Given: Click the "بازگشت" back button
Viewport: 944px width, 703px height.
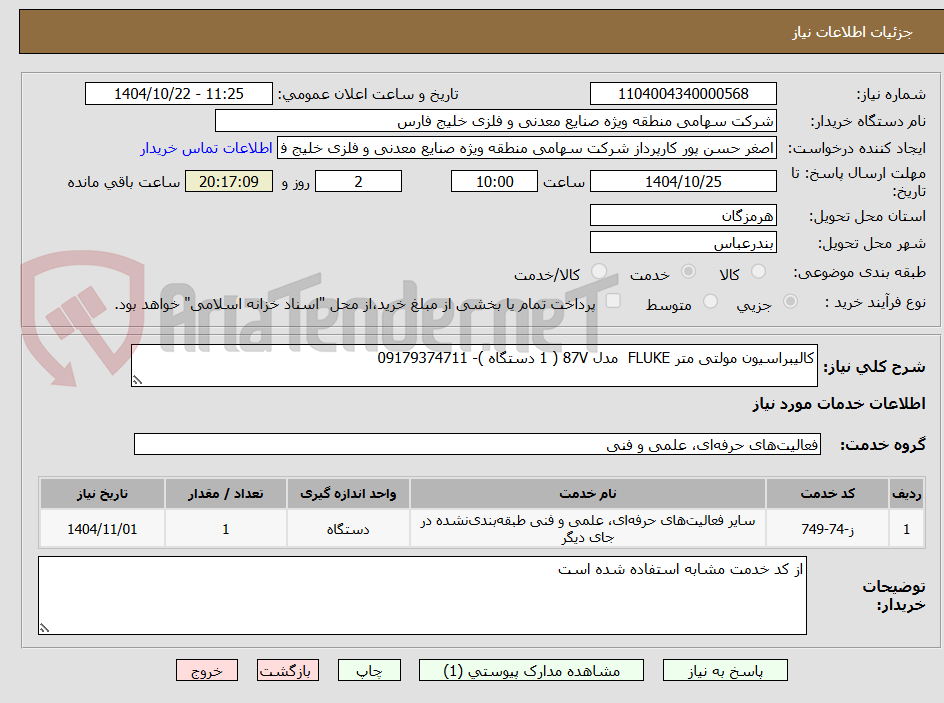Looking at the screenshot, I should point(288,670).
